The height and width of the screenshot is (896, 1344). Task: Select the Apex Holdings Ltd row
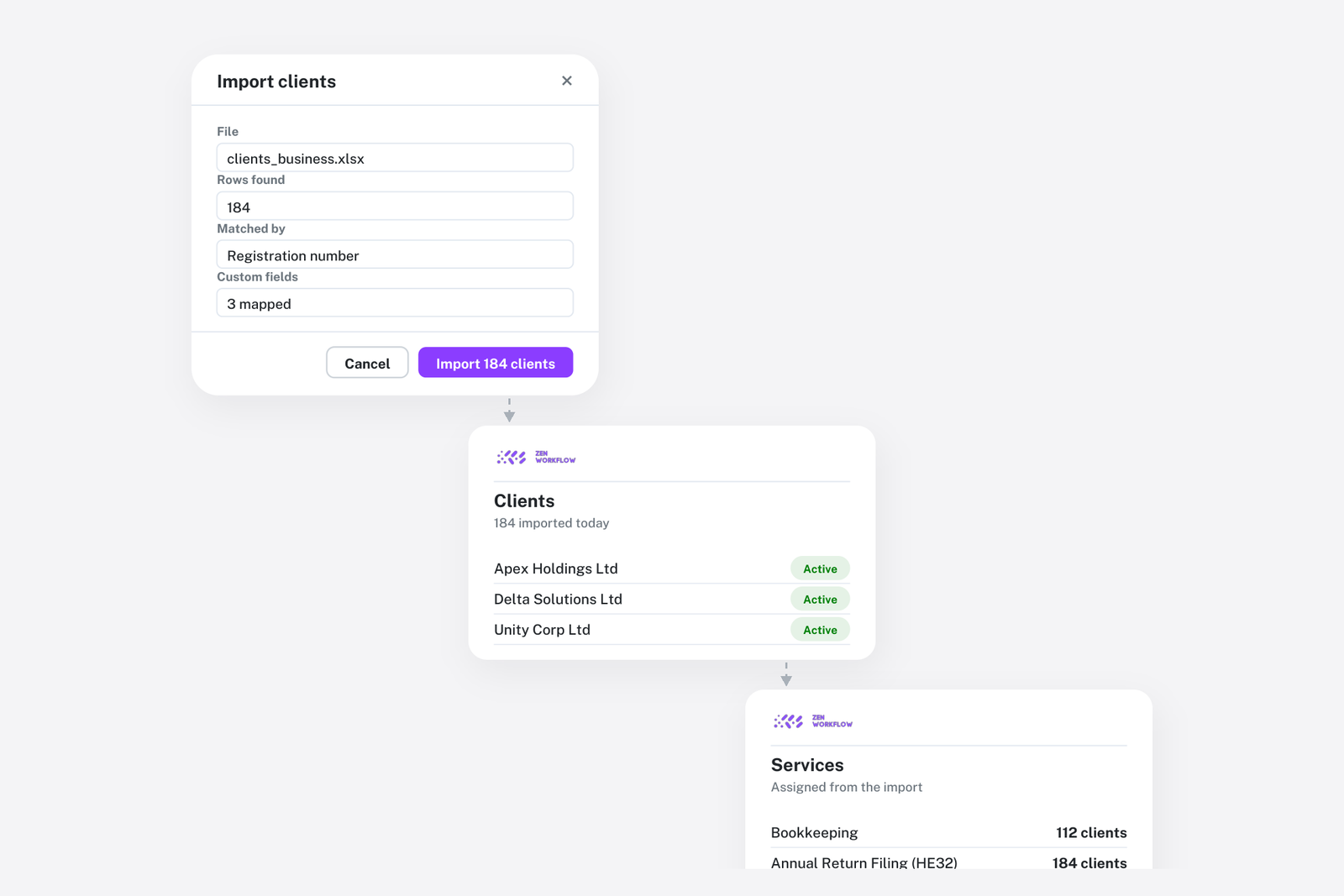pyautogui.click(x=672, y=569)
